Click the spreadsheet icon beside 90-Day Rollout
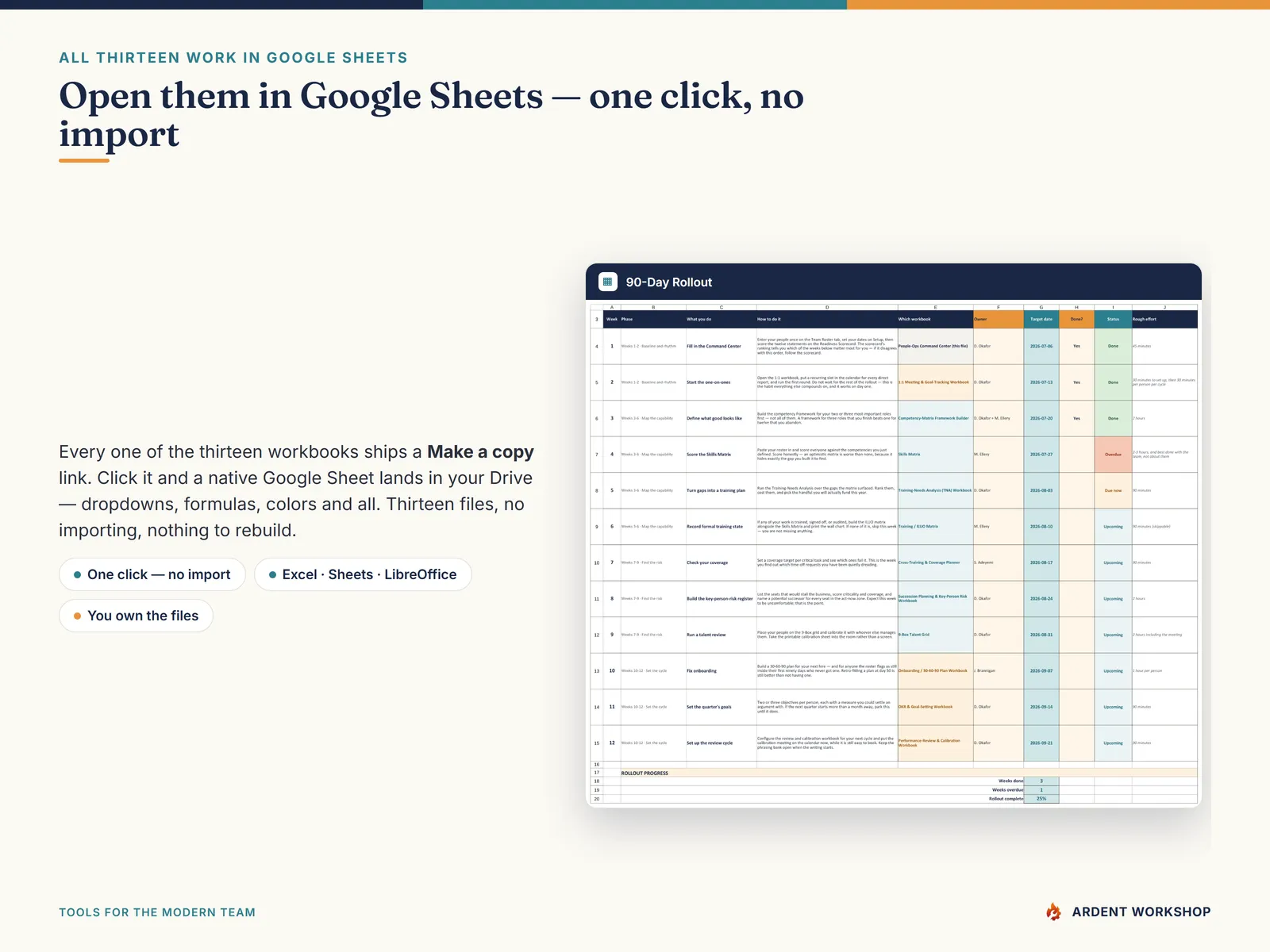The height and width of the screenshot is (952, 1270). coord(608,282)
